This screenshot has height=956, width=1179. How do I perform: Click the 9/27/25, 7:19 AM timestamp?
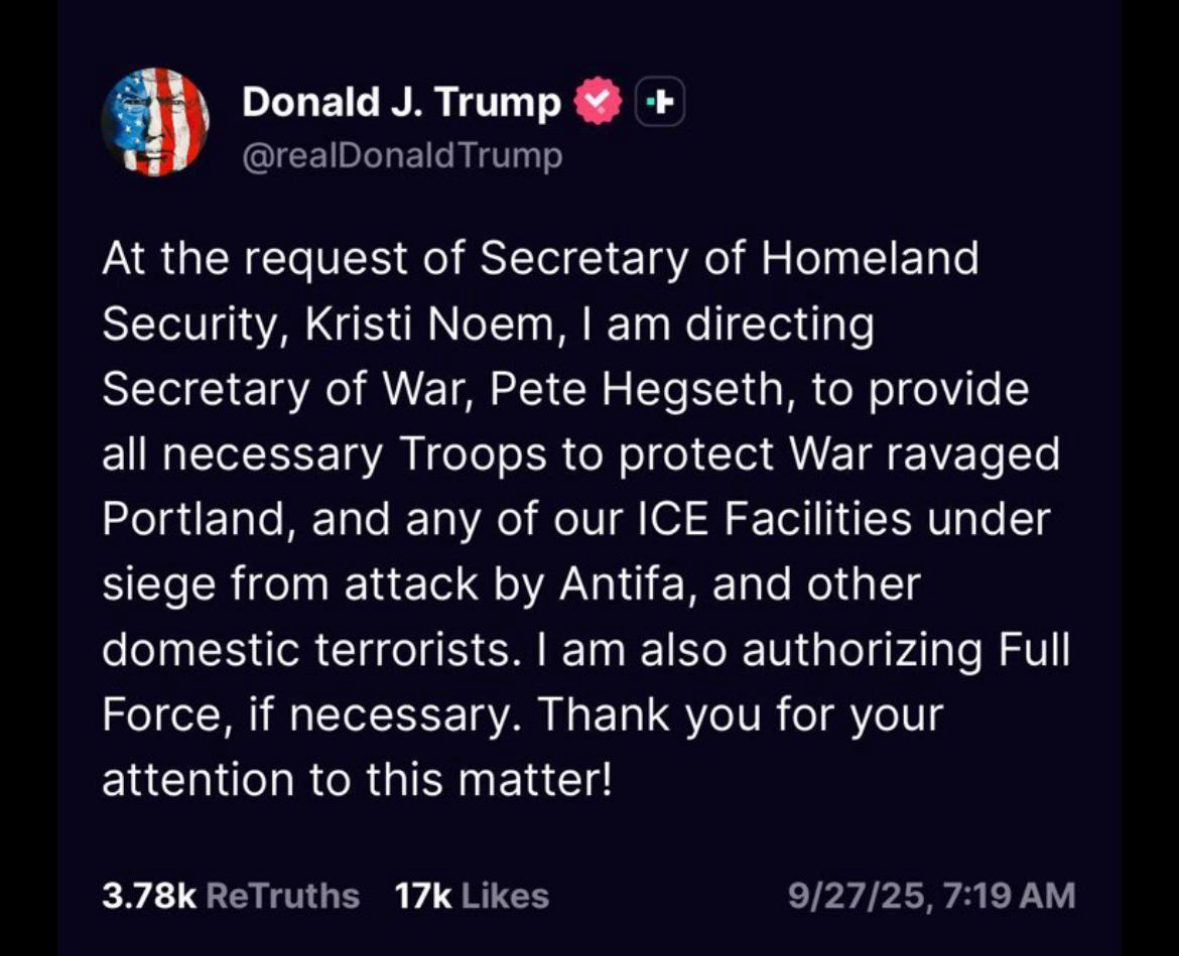931,895
